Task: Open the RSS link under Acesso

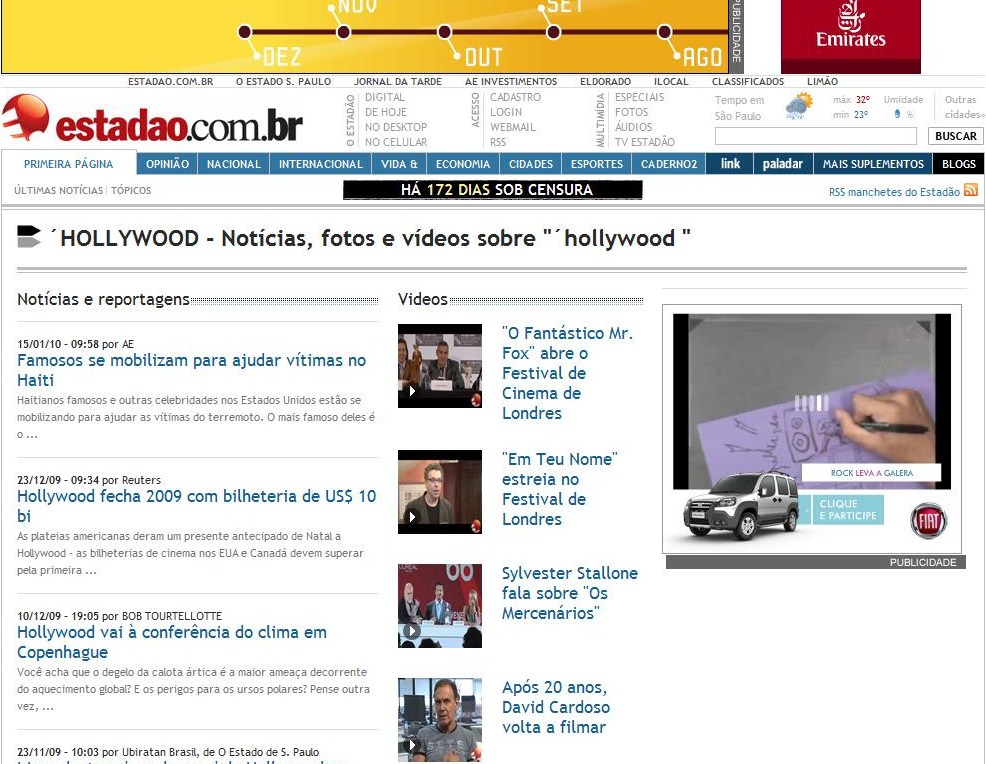Action: pyautogui.click(x=498, y=142)
